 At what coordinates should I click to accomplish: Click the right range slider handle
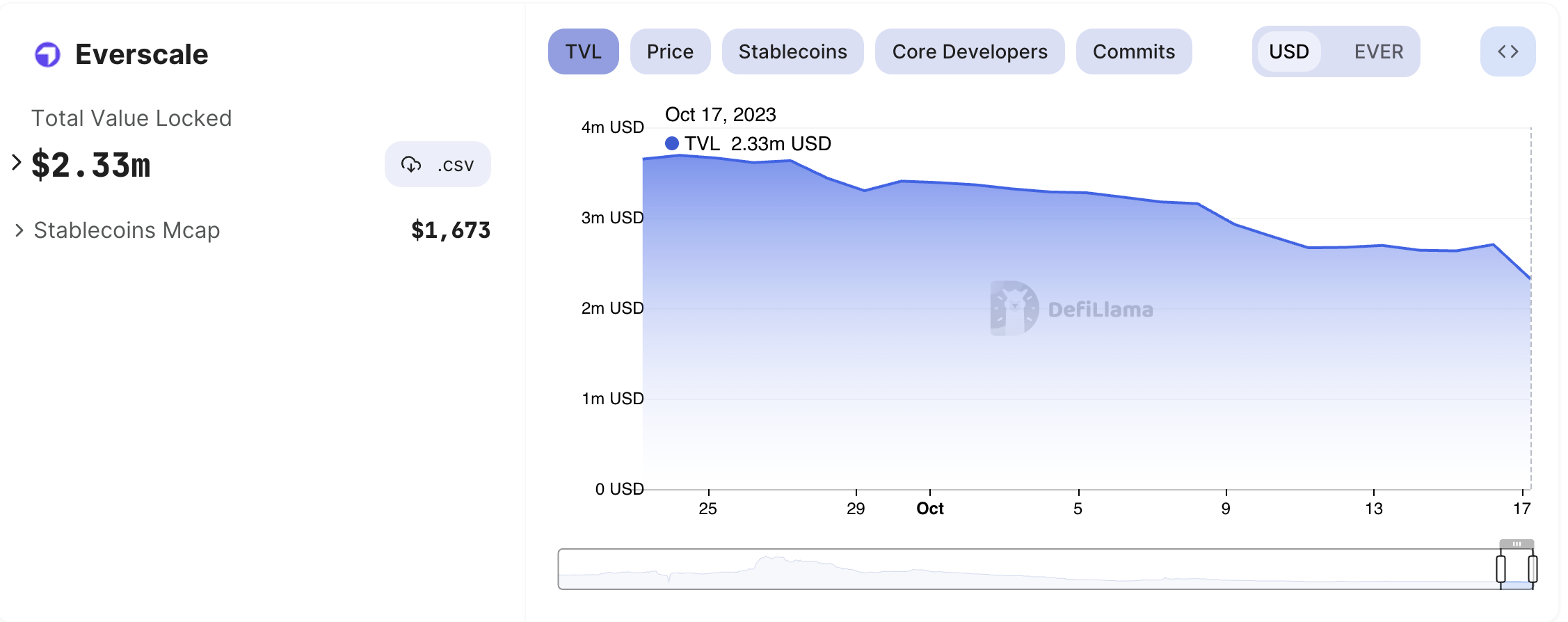click(x=1533, y=569)
